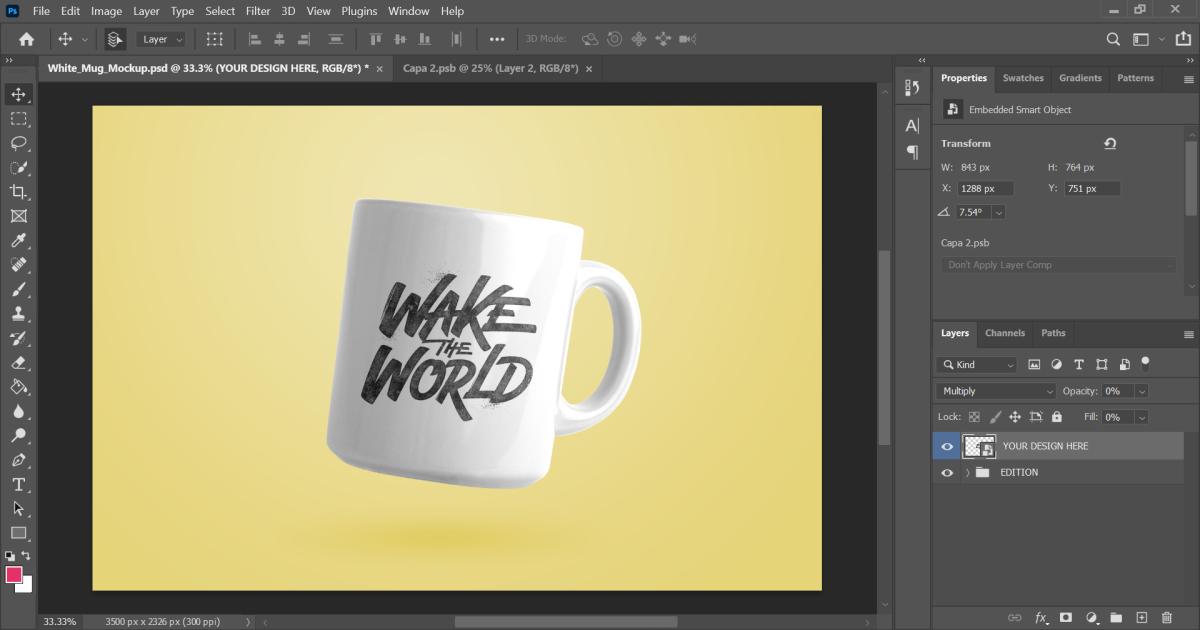The height and width of the screenshot is (630, 1200).
Task: Open the Kind filter dropdown
Action: coord(977,365)
